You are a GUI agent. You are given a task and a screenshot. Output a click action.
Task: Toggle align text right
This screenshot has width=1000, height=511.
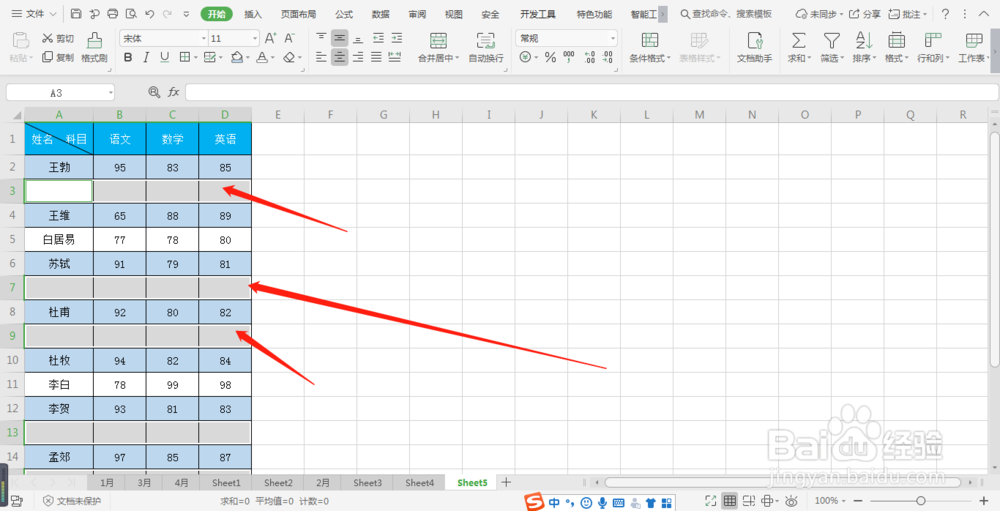[358, 57]
